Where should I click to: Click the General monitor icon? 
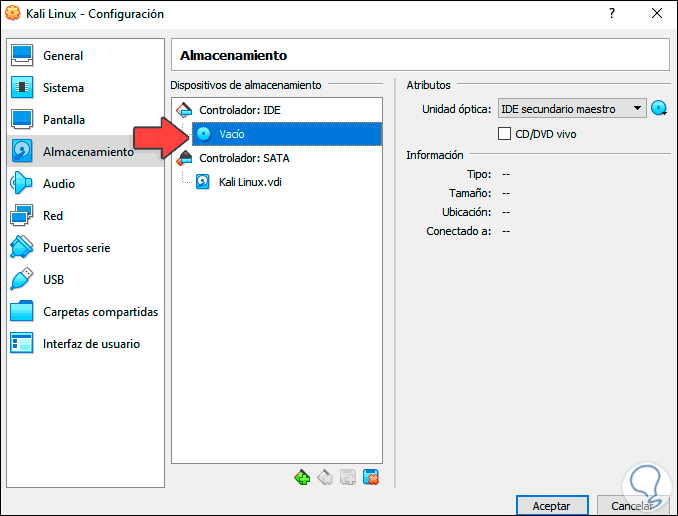[x=22, y=56]
